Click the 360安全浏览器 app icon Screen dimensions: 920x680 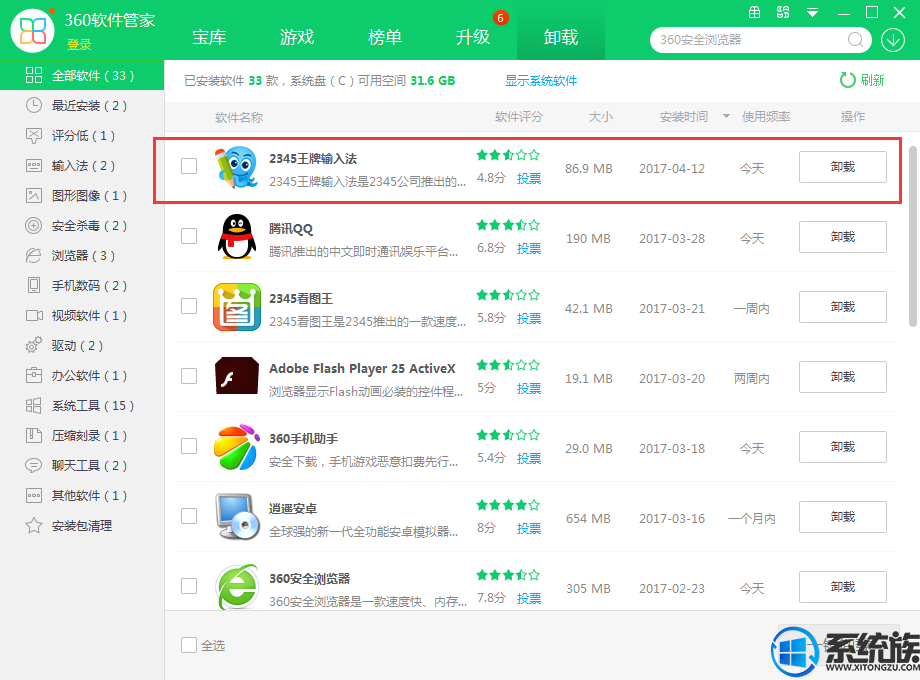tap(236, 587)
